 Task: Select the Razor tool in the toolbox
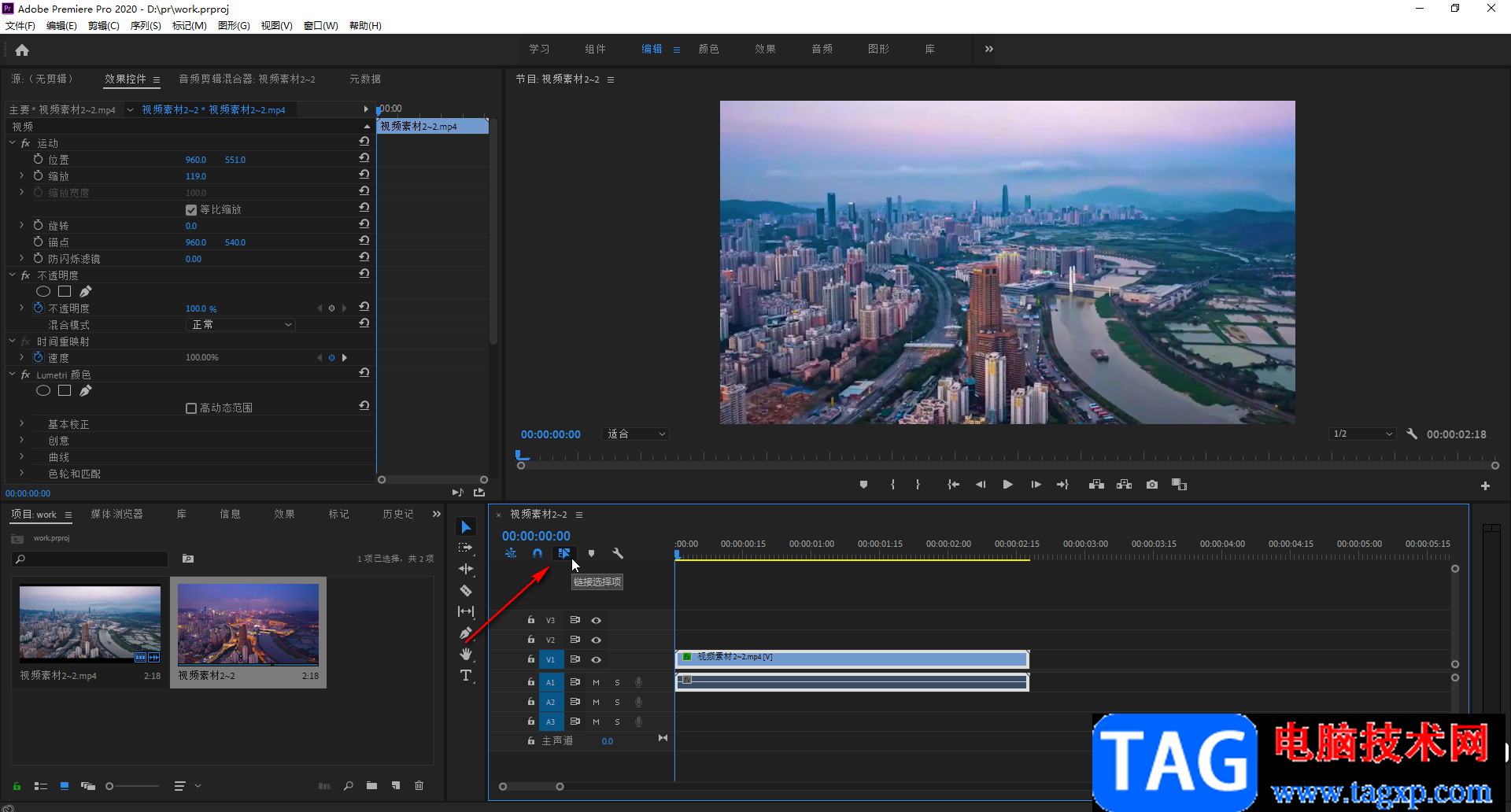(x=466, y=590)
